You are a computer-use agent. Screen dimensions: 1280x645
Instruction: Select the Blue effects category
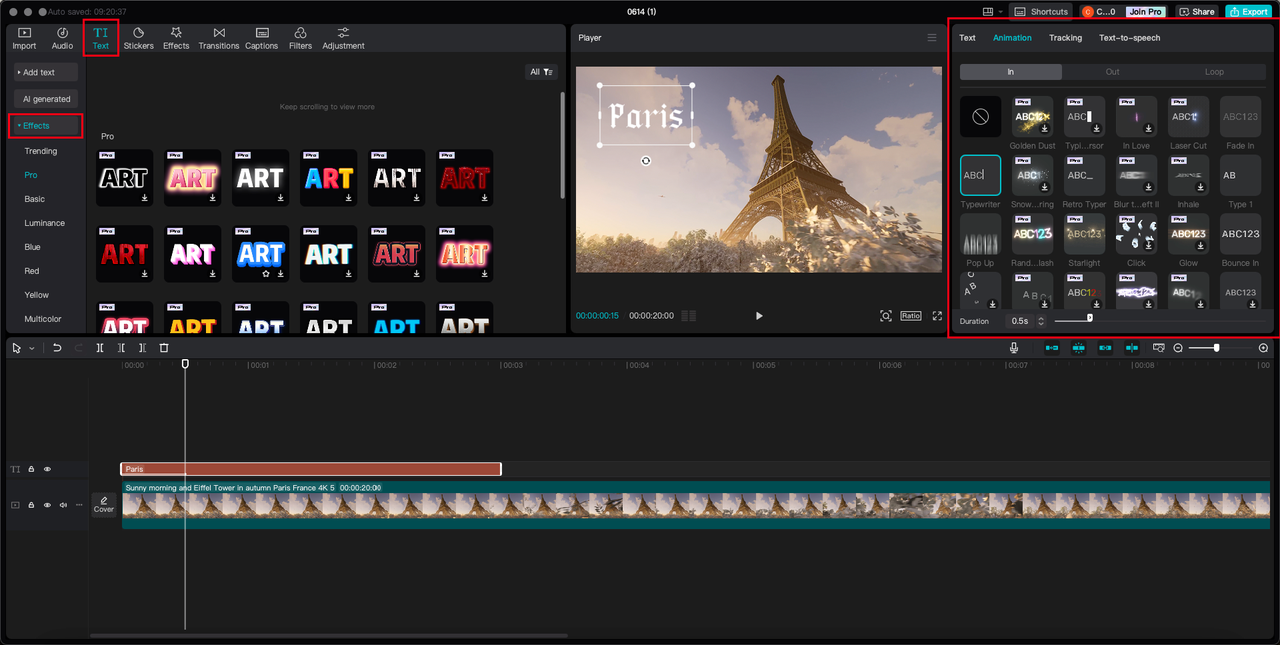click(33, 247)
